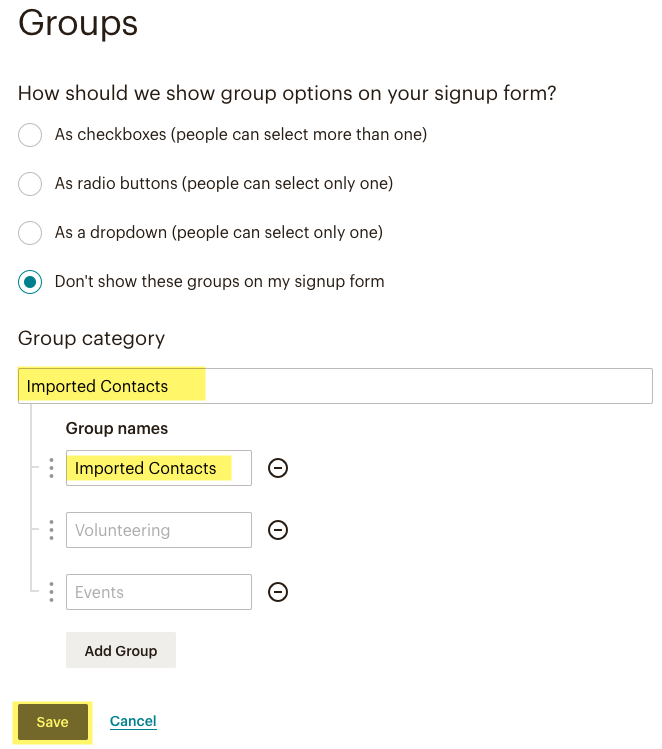Click the 'people can select more than one' label text
Screen dimensions: 662x749
coord(301,135)
